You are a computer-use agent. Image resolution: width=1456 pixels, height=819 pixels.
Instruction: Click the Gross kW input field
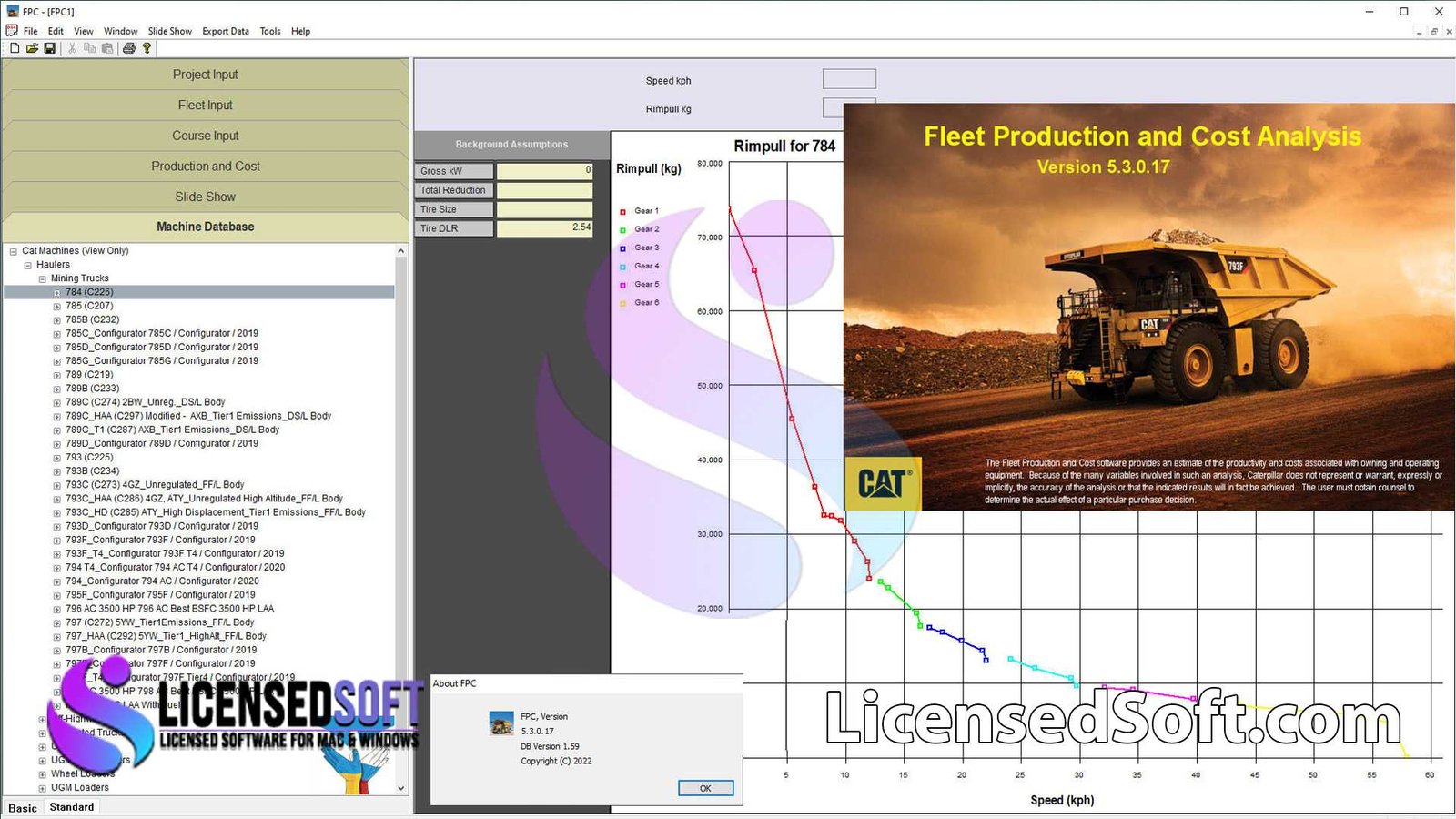click(x=544, y=171)
